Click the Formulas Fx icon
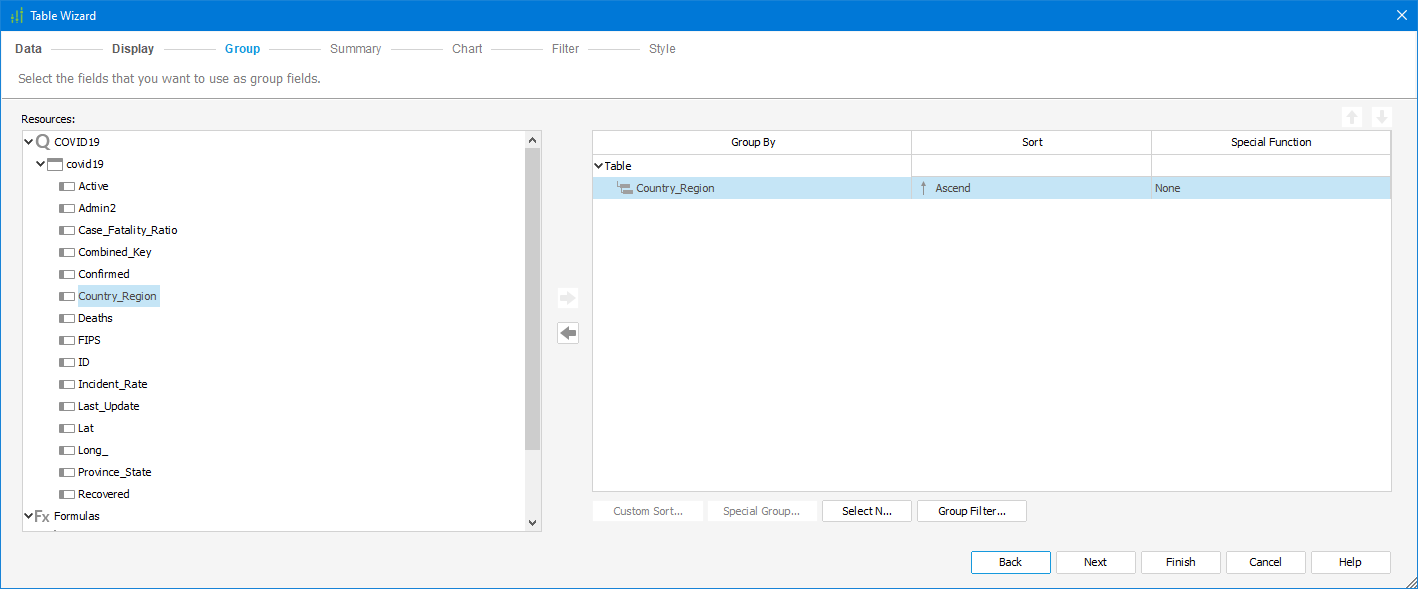 pos(42,517)
